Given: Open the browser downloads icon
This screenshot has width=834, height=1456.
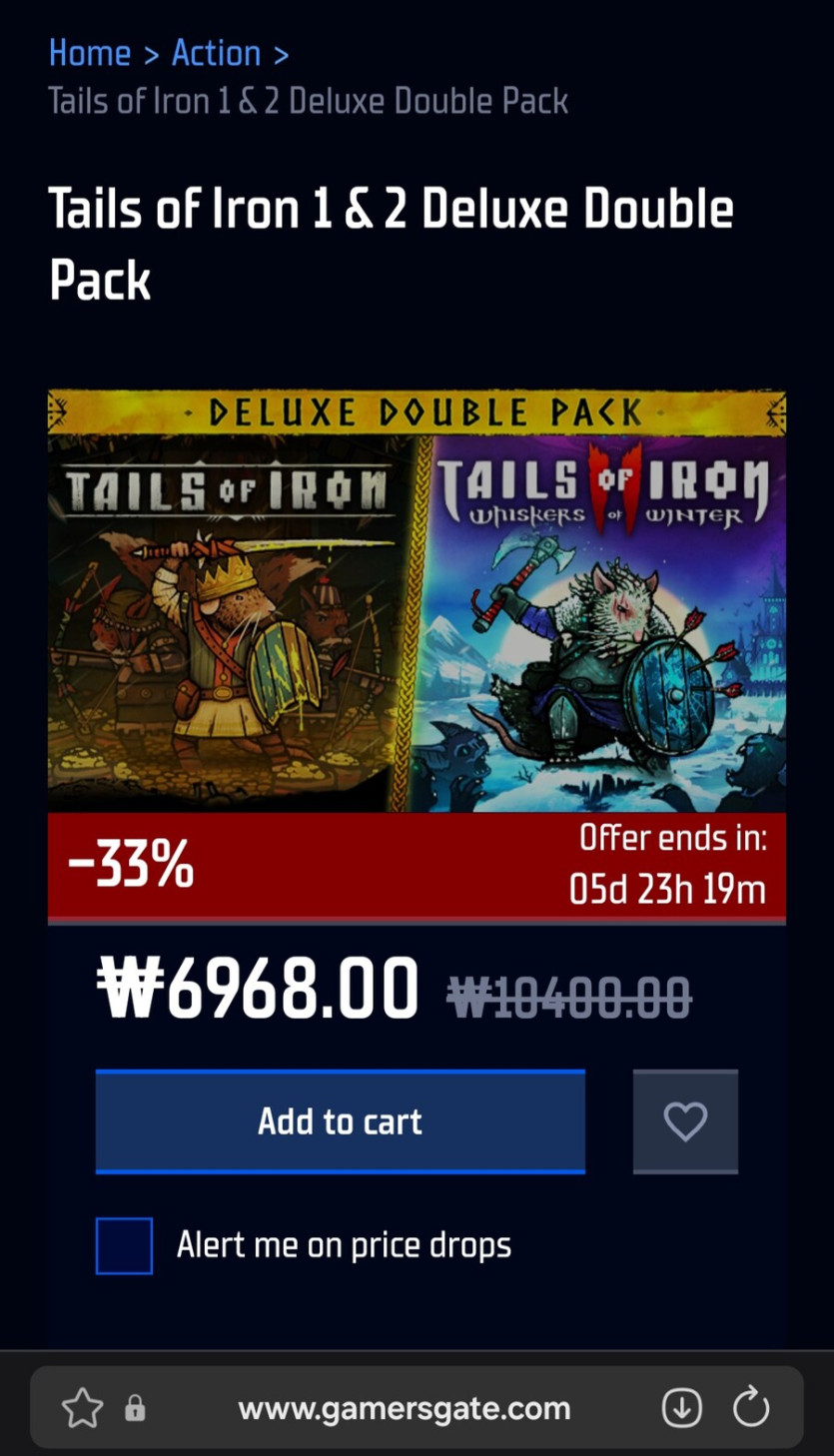Looking at the screenshot, I should pos(682,1409).
